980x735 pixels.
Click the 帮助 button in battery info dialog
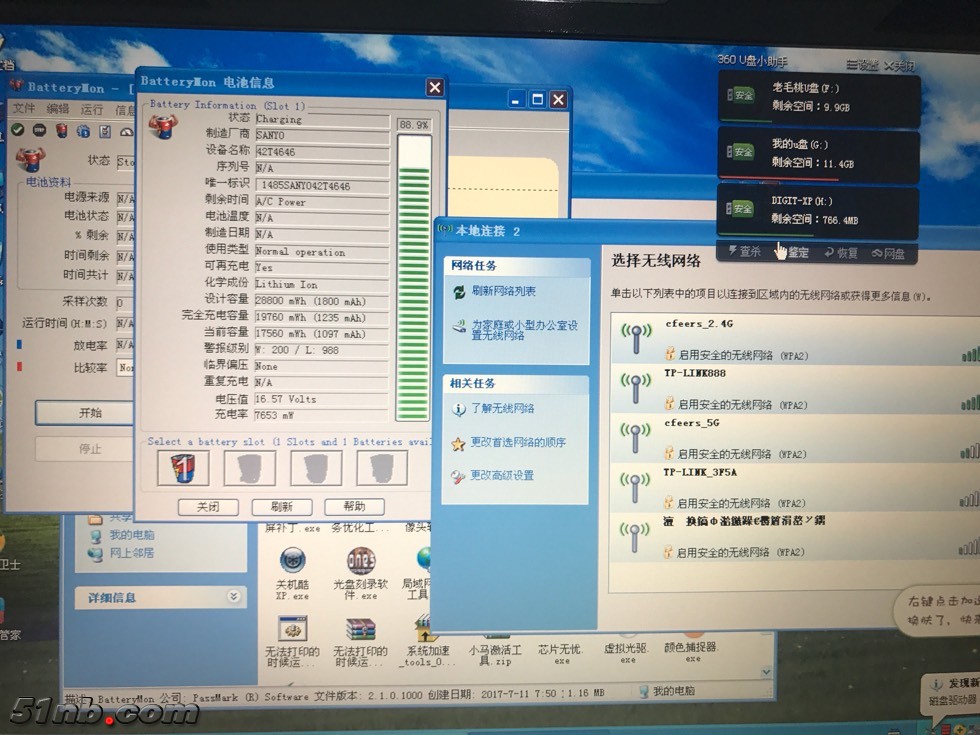pyautogui.click(x=354, y=507)
